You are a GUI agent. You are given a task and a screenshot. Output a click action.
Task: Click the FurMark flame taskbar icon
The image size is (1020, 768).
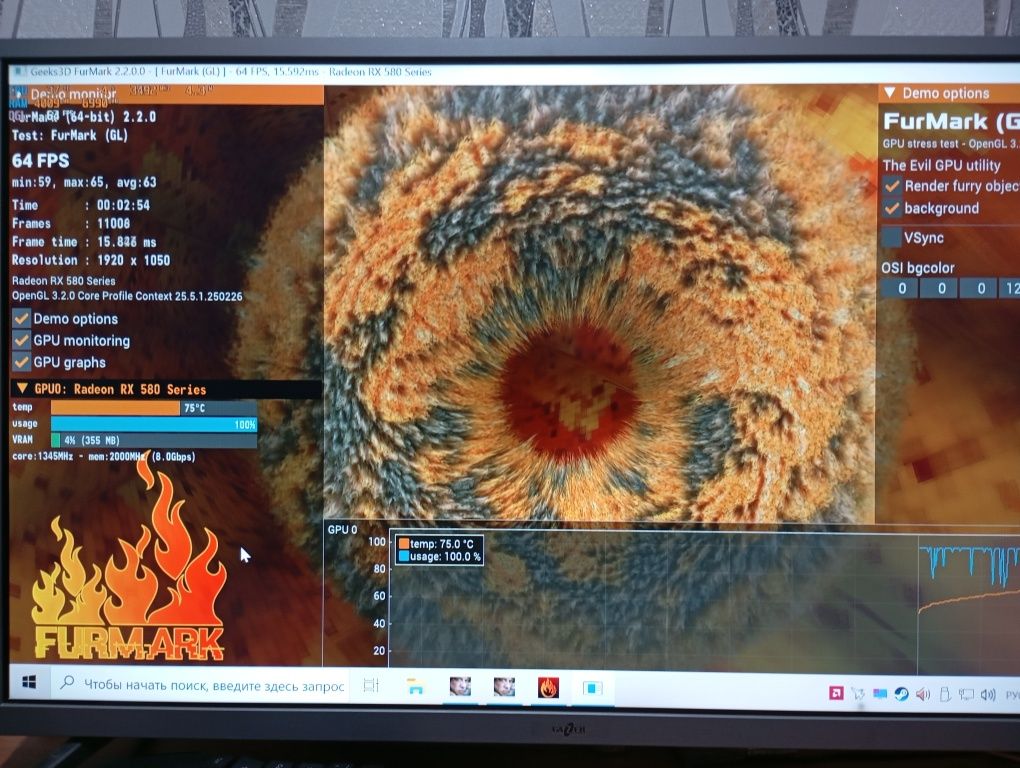click(x=548, y=687)
